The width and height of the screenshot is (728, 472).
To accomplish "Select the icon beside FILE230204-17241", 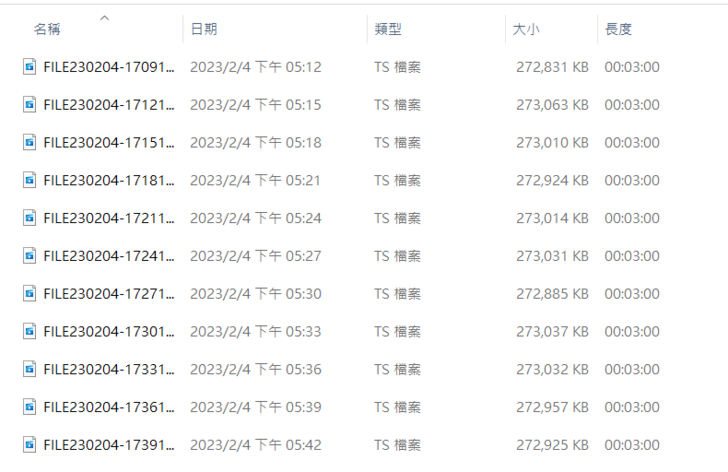I will tap(29, 256).
